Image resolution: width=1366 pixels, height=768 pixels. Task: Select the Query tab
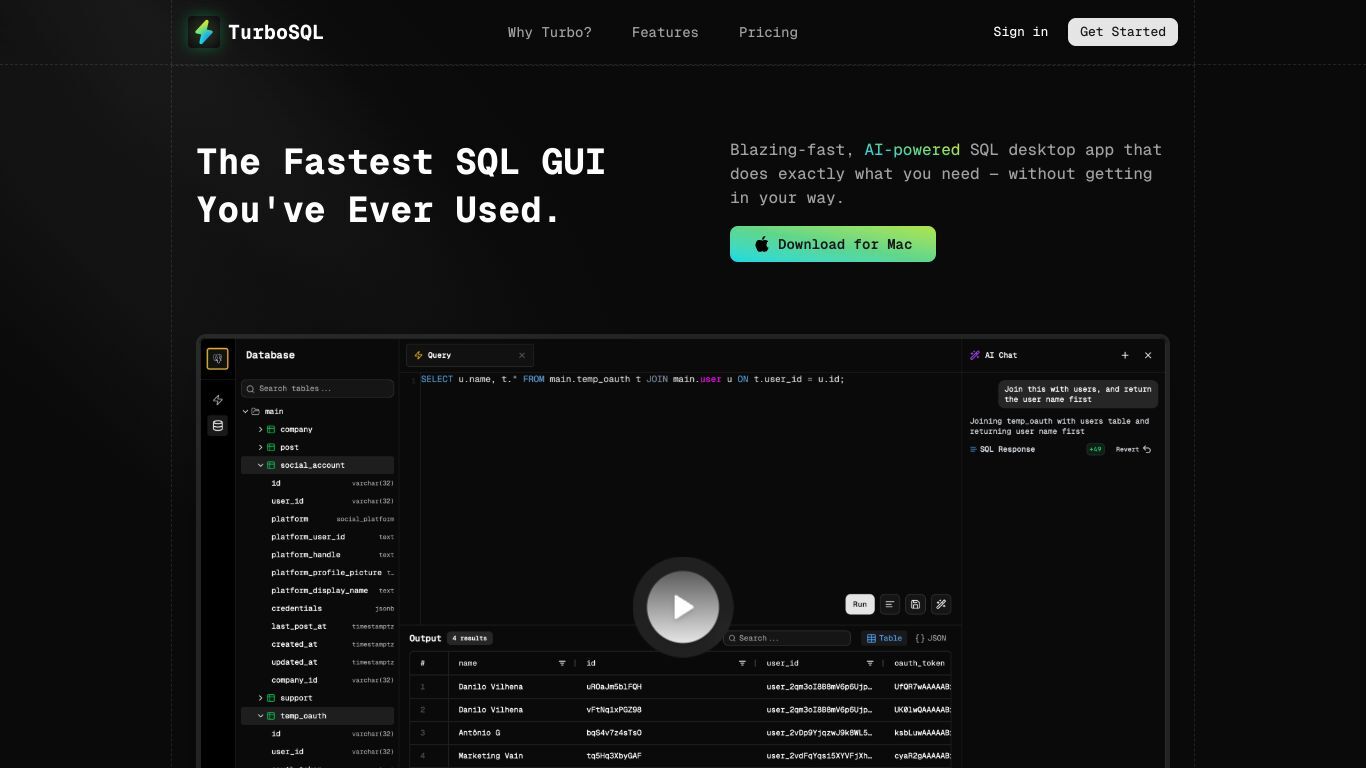click(469, 355)
